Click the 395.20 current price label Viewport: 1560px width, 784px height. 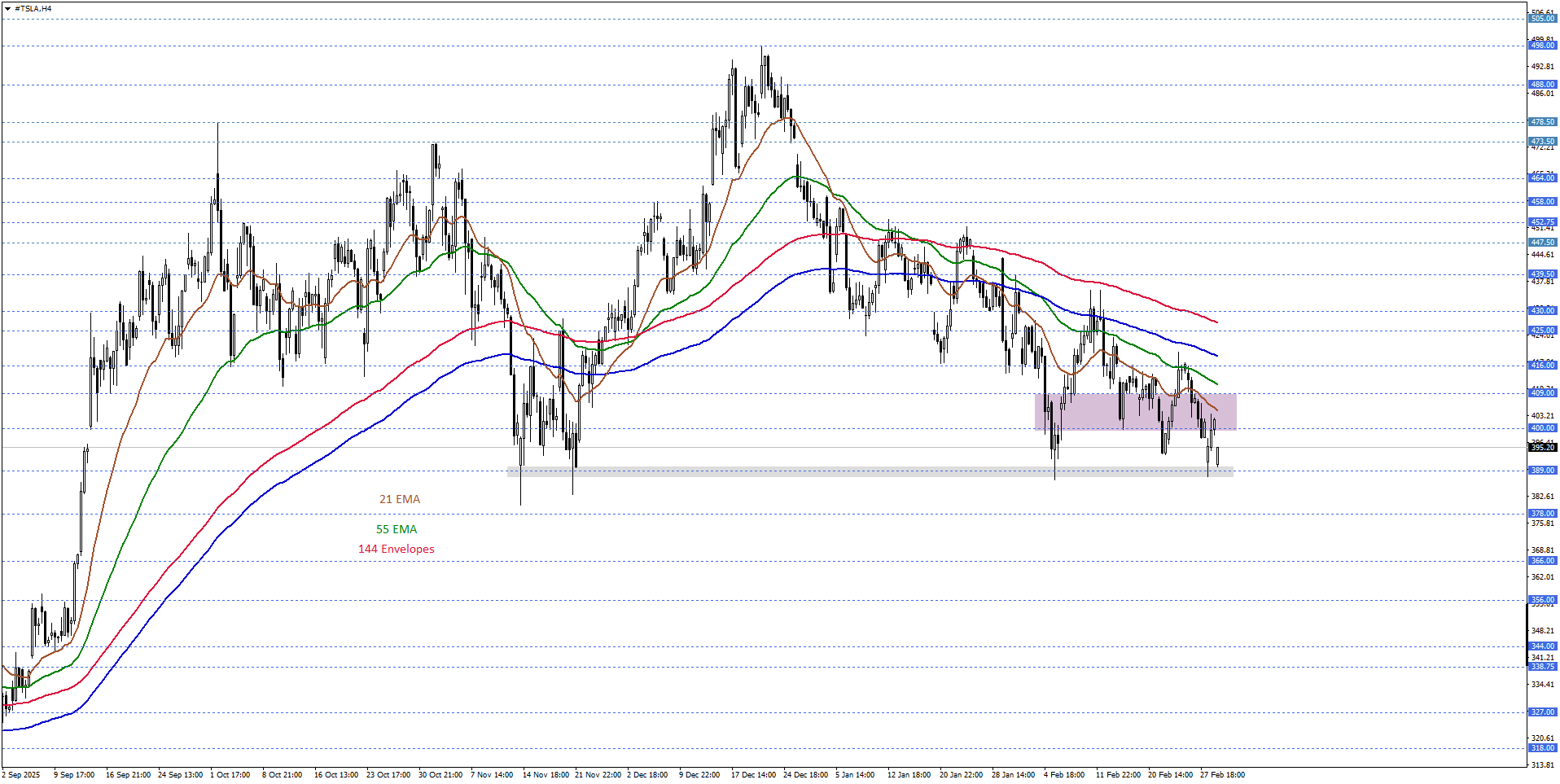tap(1542, 448)
